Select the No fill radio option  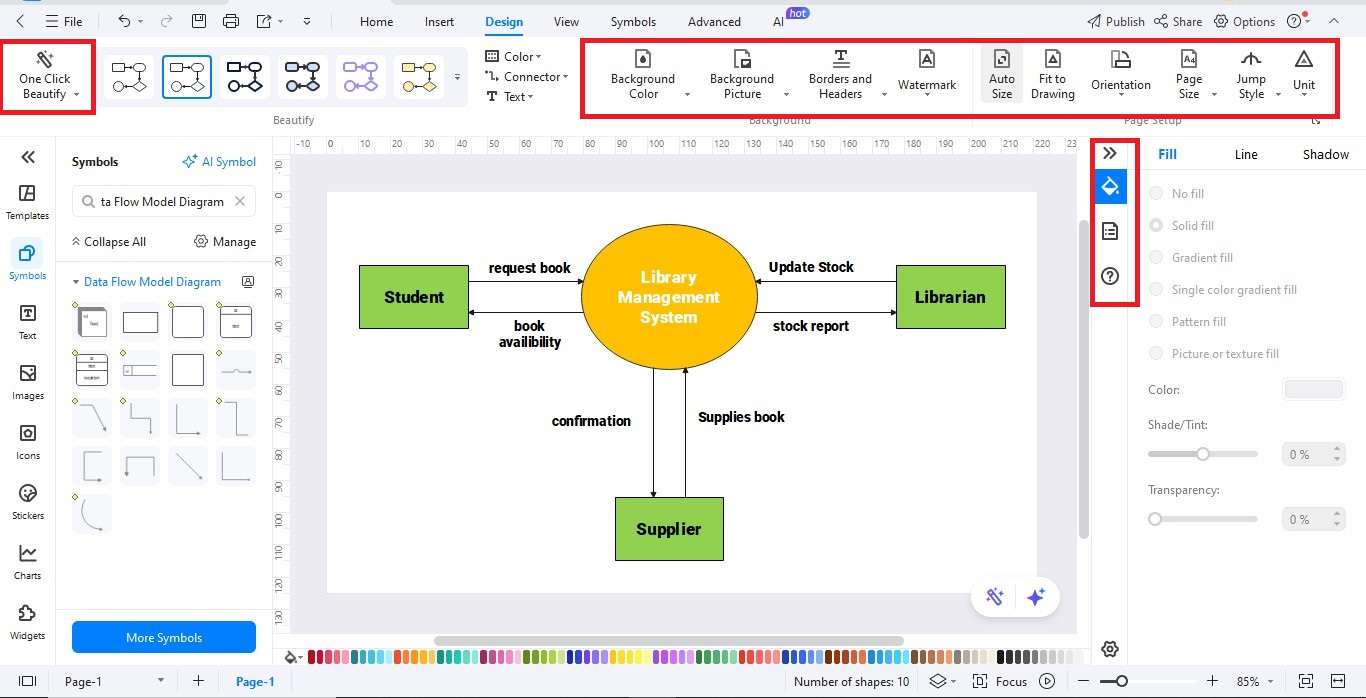[1157, 194]
